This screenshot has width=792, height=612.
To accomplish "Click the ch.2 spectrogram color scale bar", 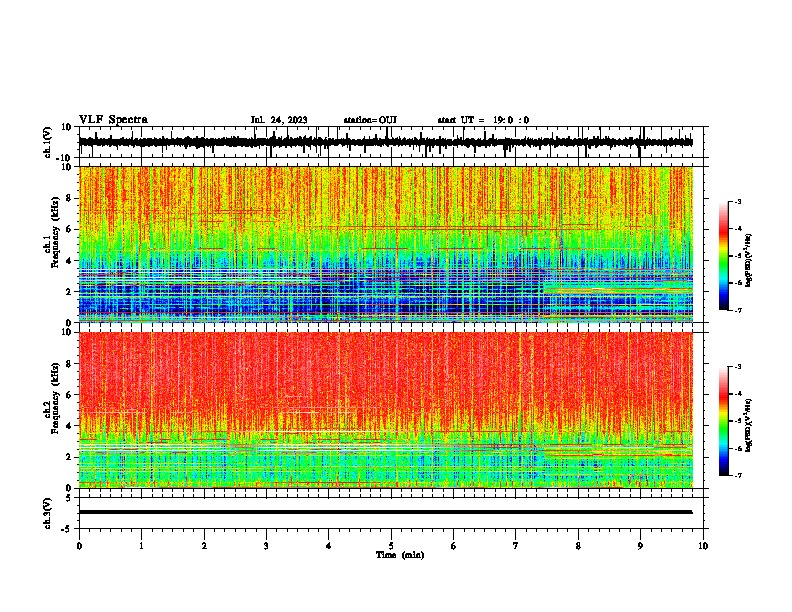I will click(x=724, y=421).
